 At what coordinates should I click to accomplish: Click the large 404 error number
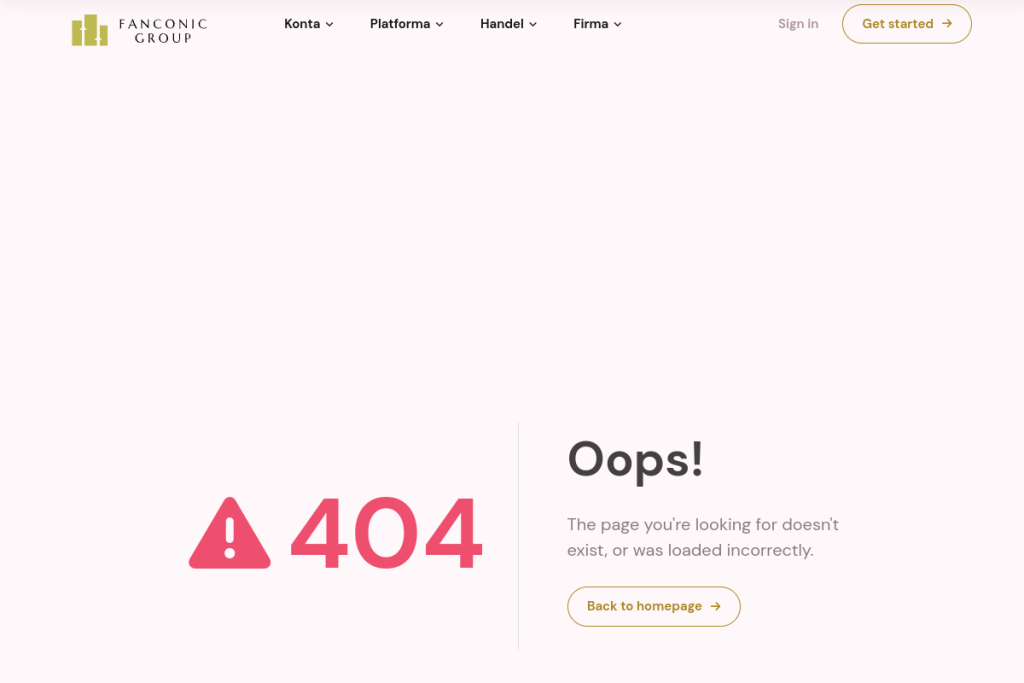pyautogui.click(x=387, y=533)
